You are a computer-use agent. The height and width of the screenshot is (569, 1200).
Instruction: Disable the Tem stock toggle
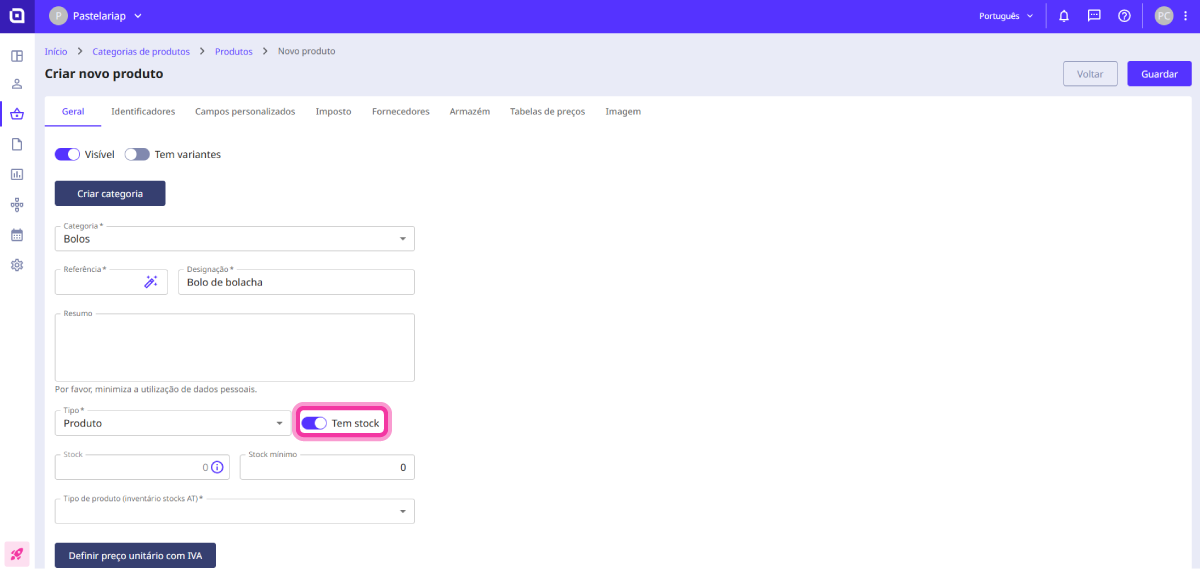(x=314, y=423)
